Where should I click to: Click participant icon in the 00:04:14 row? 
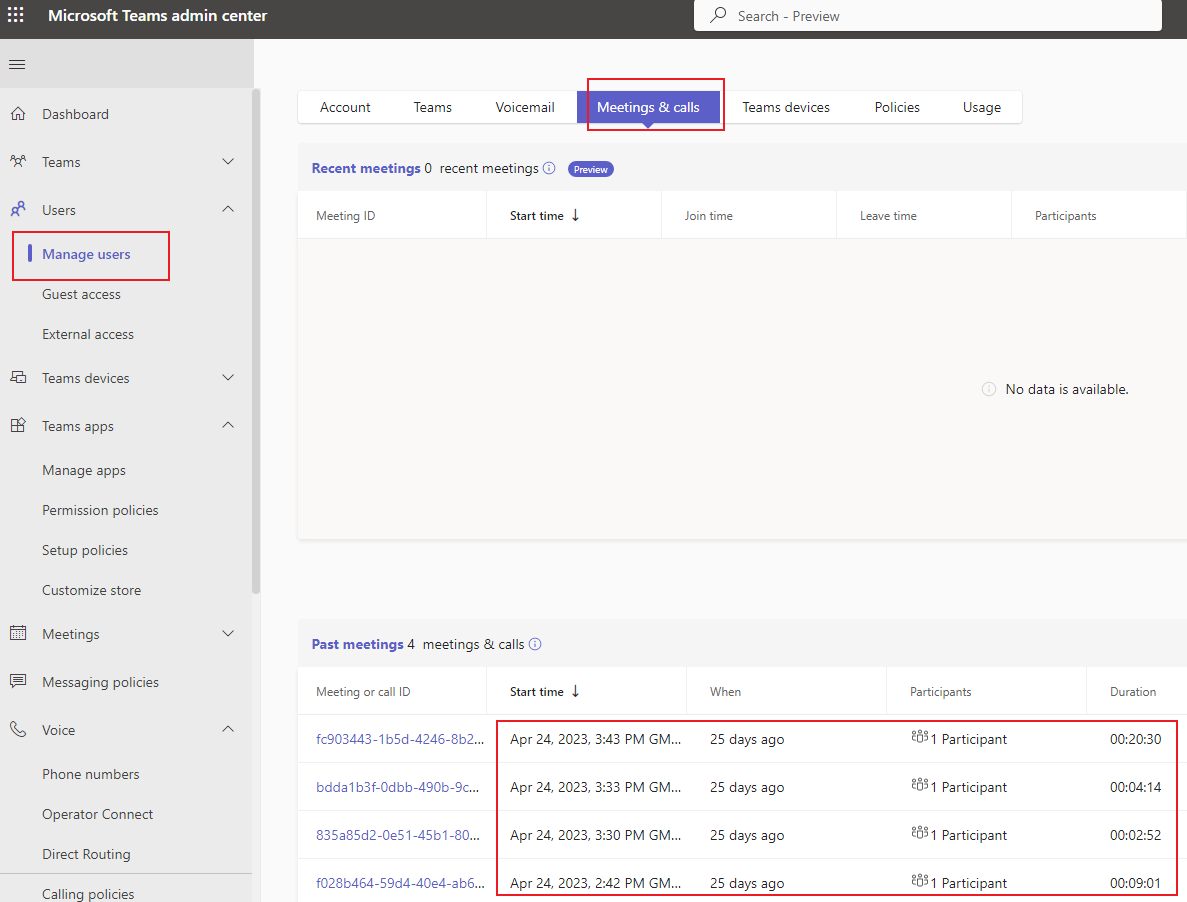920,785
